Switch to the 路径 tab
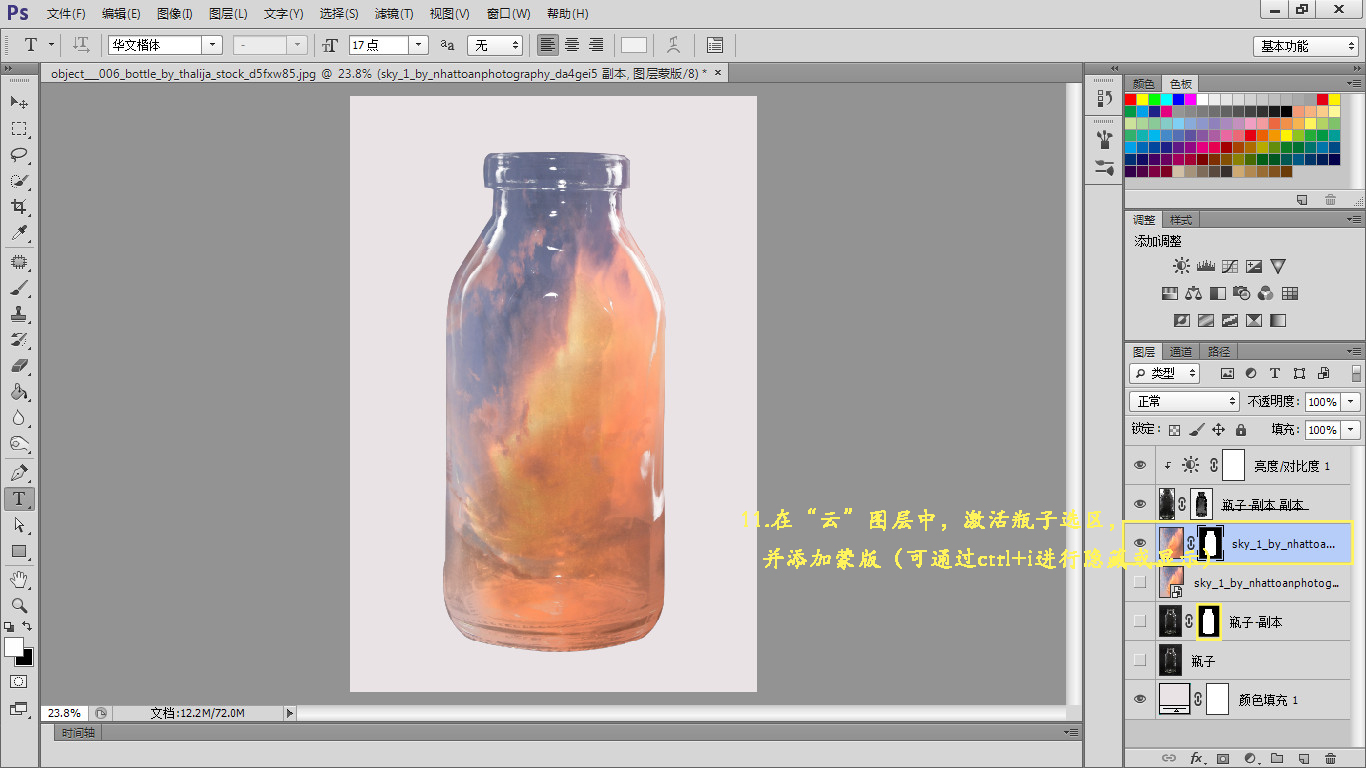The width and height of the screenshot is (1366, 768). [x=1219, y=352]
